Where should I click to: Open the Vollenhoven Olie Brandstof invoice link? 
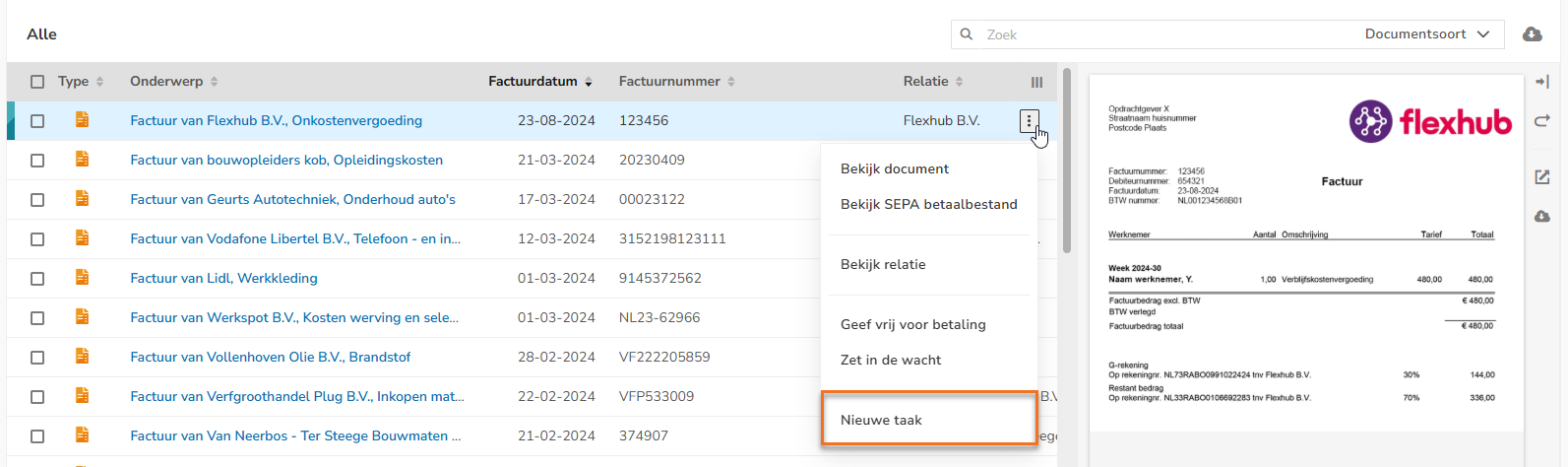(271, 357)
